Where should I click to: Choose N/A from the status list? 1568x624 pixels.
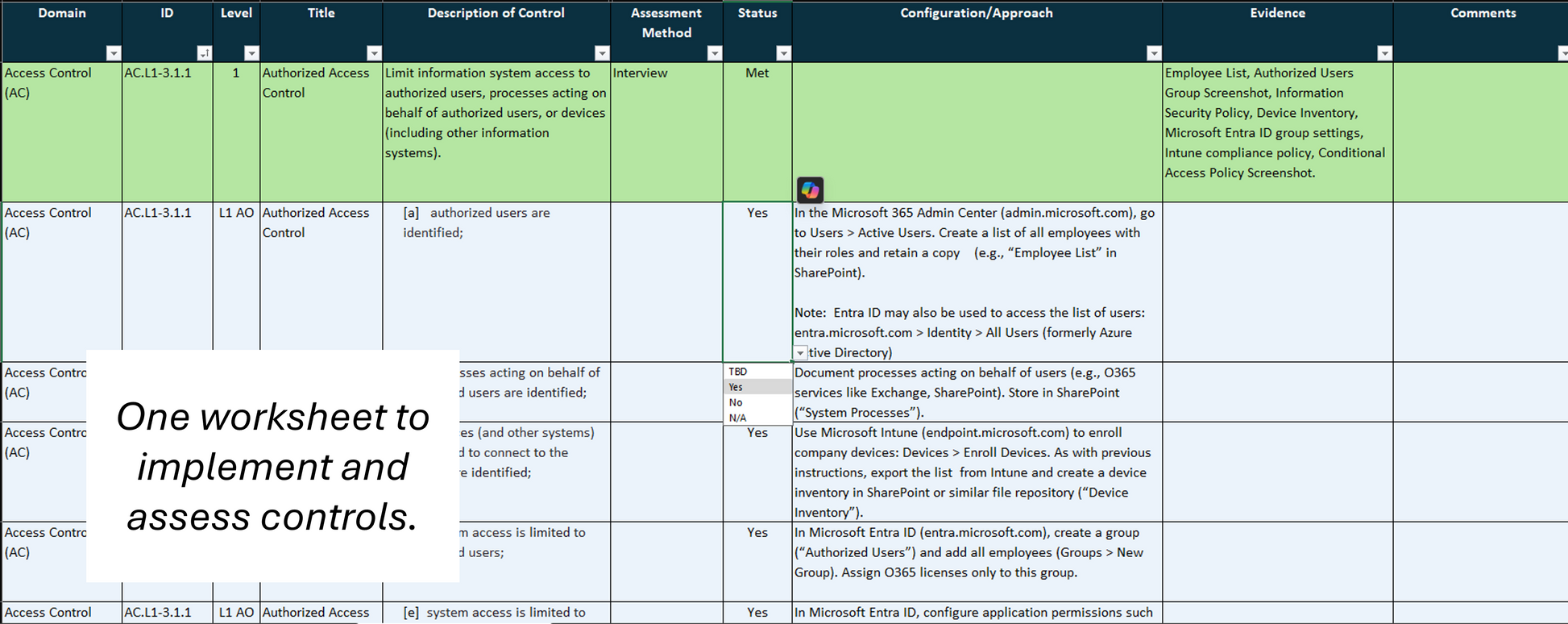coord(758,418)
